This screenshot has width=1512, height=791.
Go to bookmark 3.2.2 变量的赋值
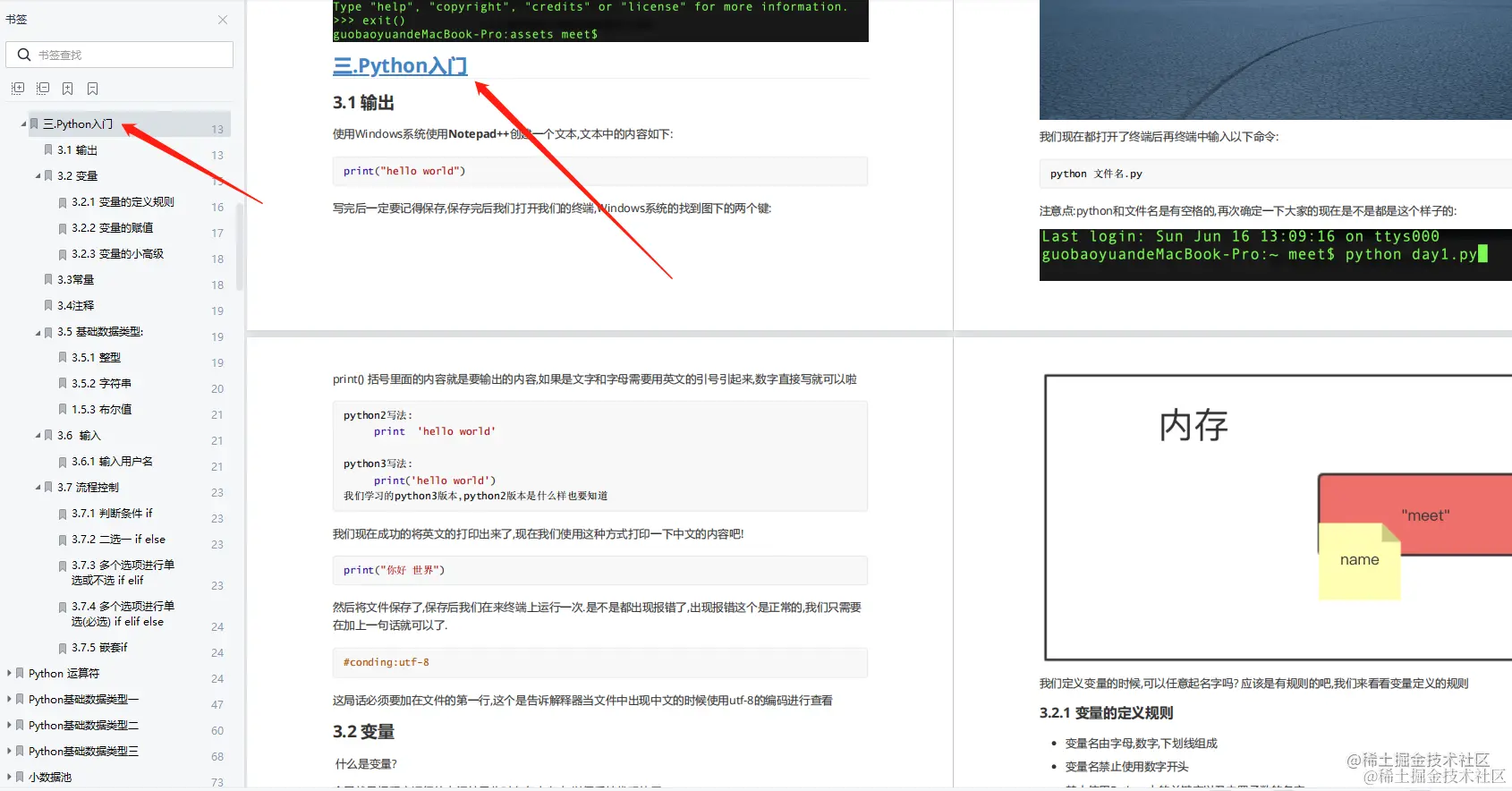[112, 228]
